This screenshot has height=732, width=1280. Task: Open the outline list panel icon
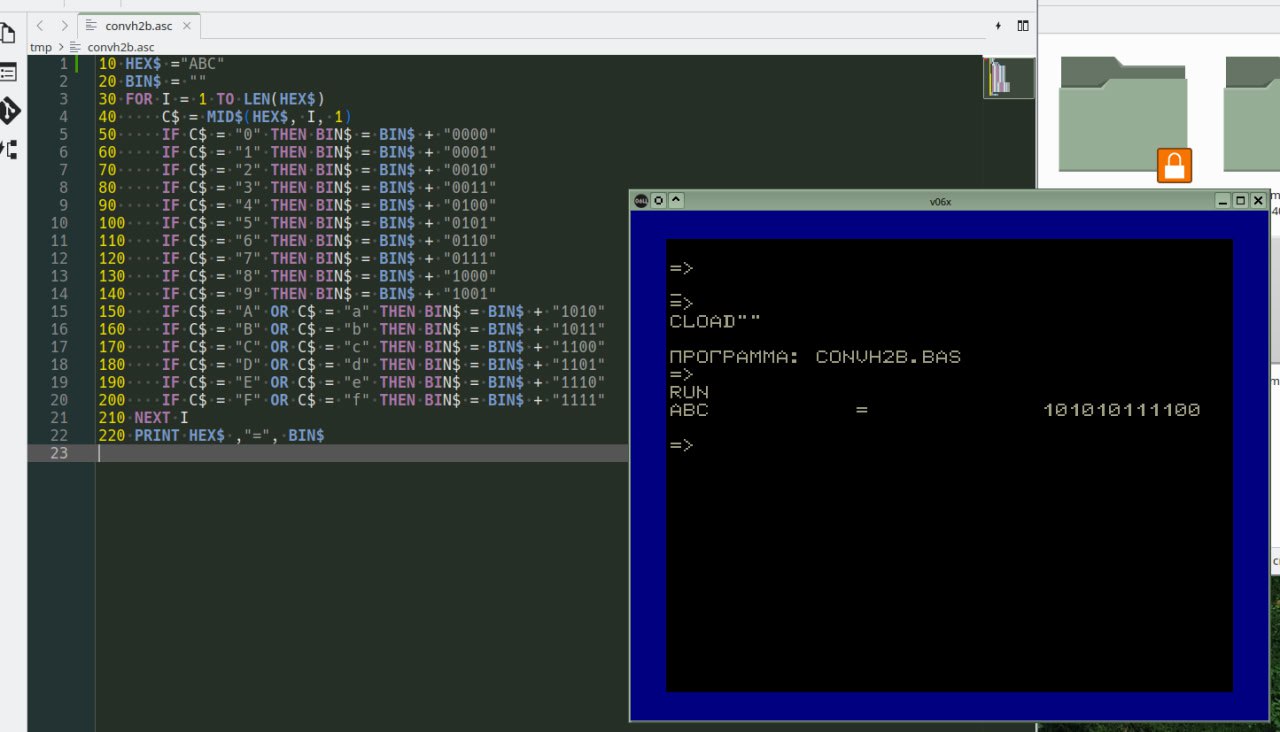coord(8,73)
